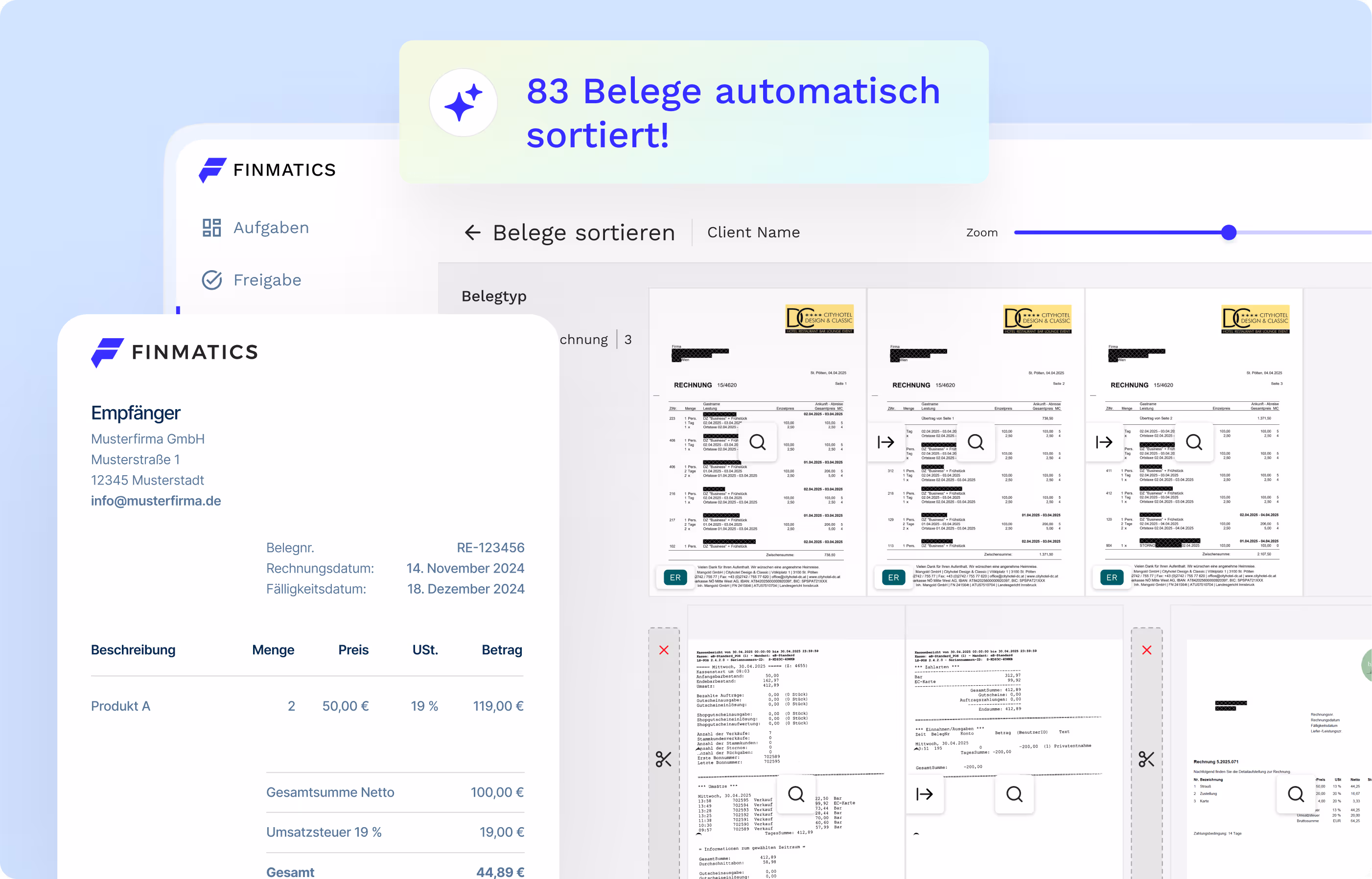Click the merge arrow on Rechnung Seite 2

tap(886, 442)
